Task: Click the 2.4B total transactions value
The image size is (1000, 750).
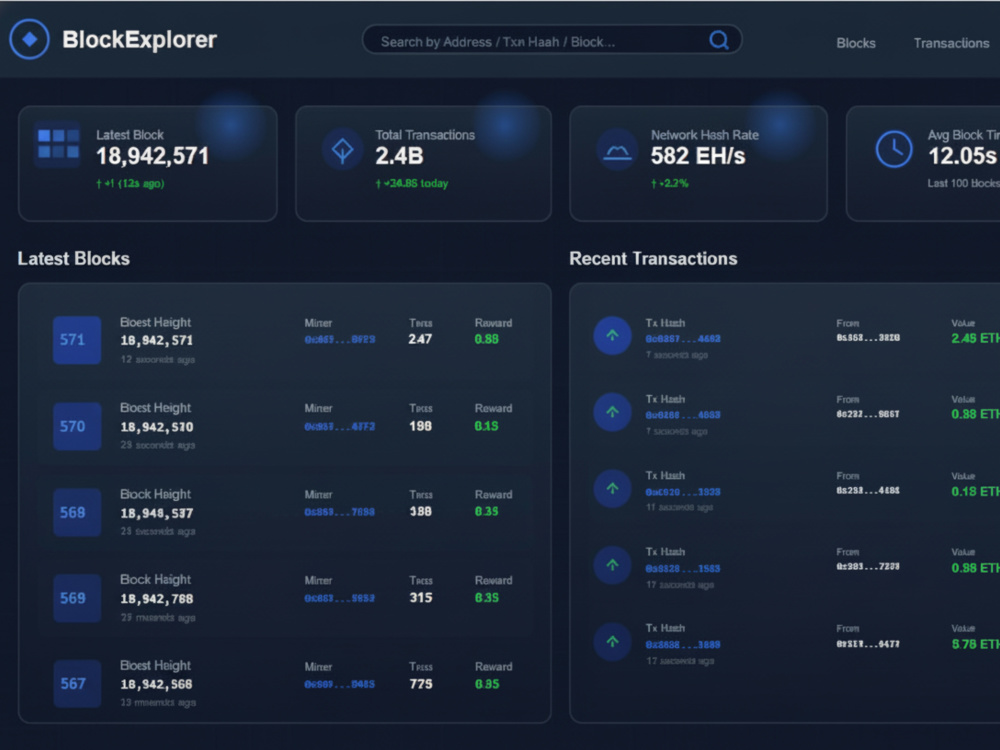Action: click(x=399, y=156)
